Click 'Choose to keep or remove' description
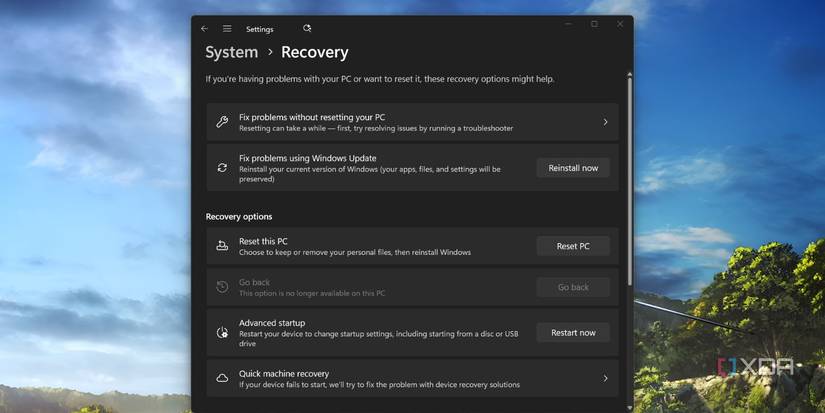 coord(355,253)
